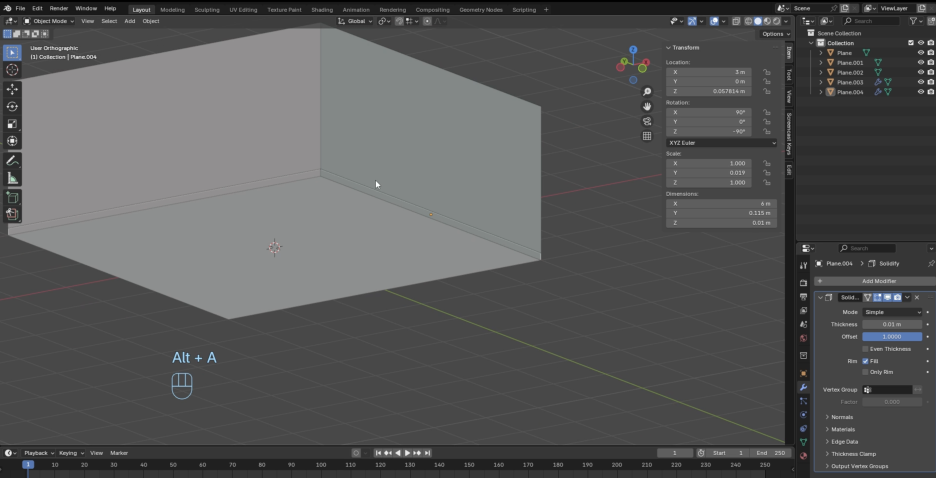Enable the Even Thickness checkbox
Image resolution: width=936 pixels, height=478 pixels.
click(865, 349)
